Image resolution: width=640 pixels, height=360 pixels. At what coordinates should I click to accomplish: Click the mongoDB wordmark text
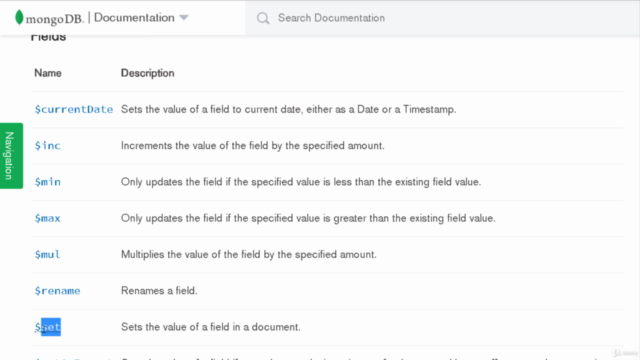[54, 19]
